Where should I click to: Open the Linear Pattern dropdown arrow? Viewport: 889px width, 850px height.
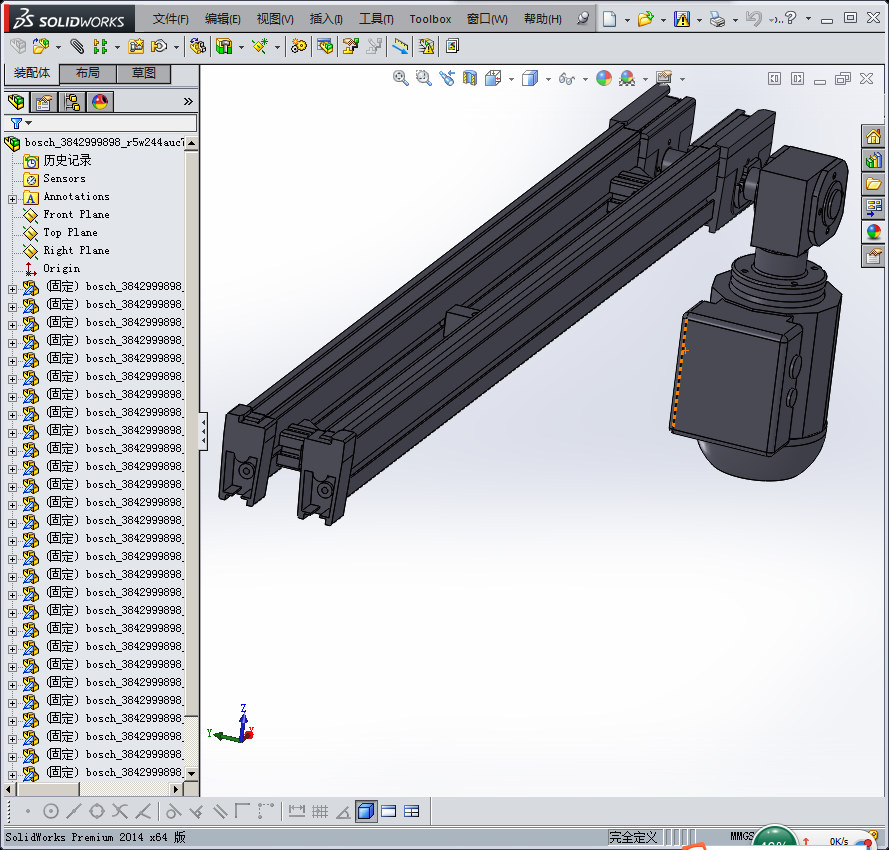(x=117, y=47)
